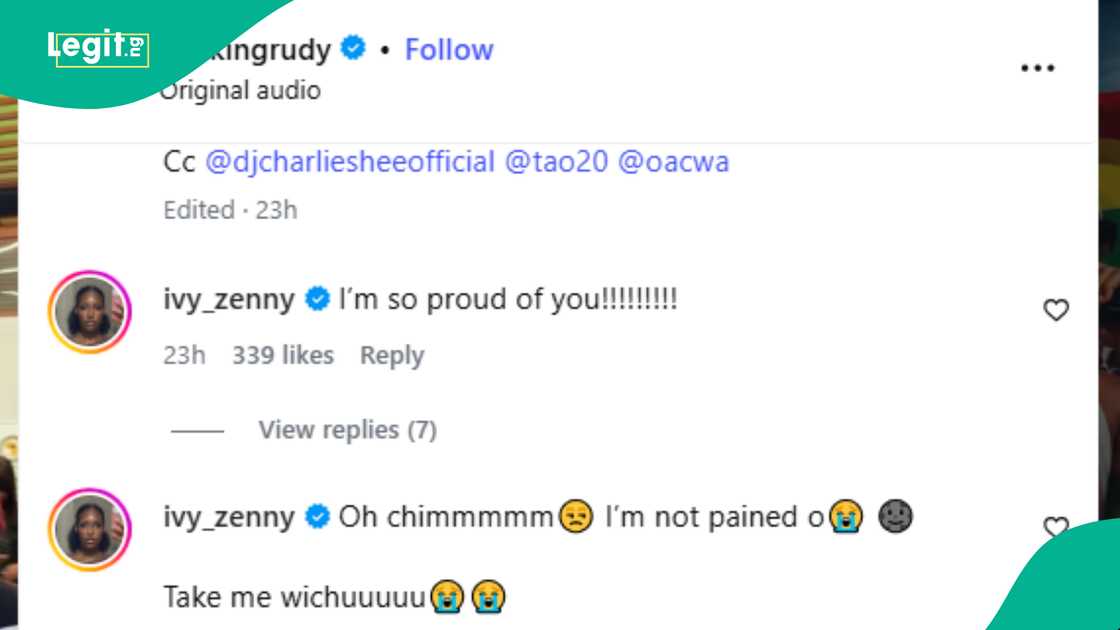The width and height of the screenshot is (1120, 630).
Task: Like ivy_zenny's 'proud of you' comment heart
Action: [x=1055, y=310]
